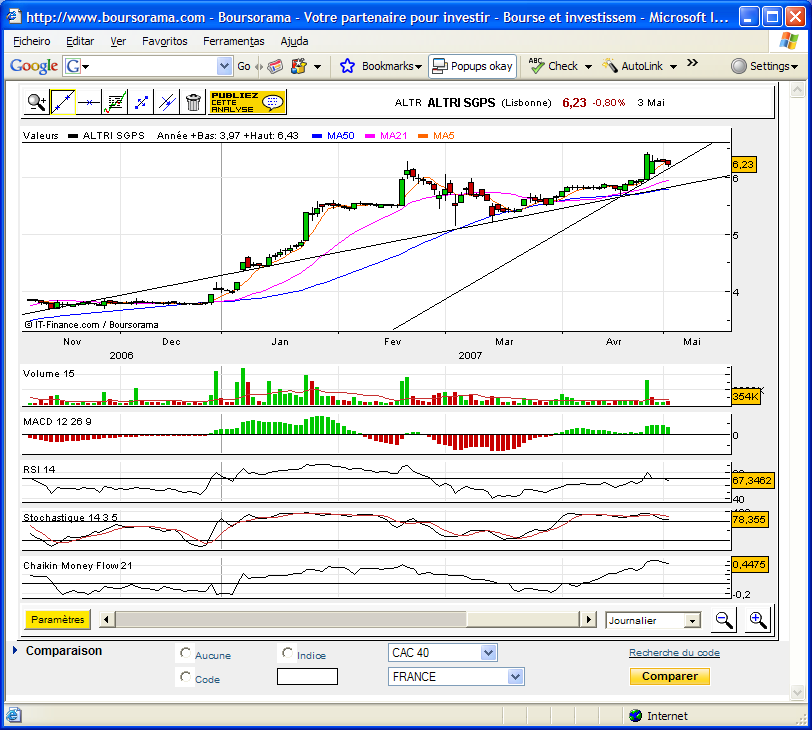This screenshot has width=812, height=730.
Task: Open the Ficheiro menu
Action: tap(32, 41)
